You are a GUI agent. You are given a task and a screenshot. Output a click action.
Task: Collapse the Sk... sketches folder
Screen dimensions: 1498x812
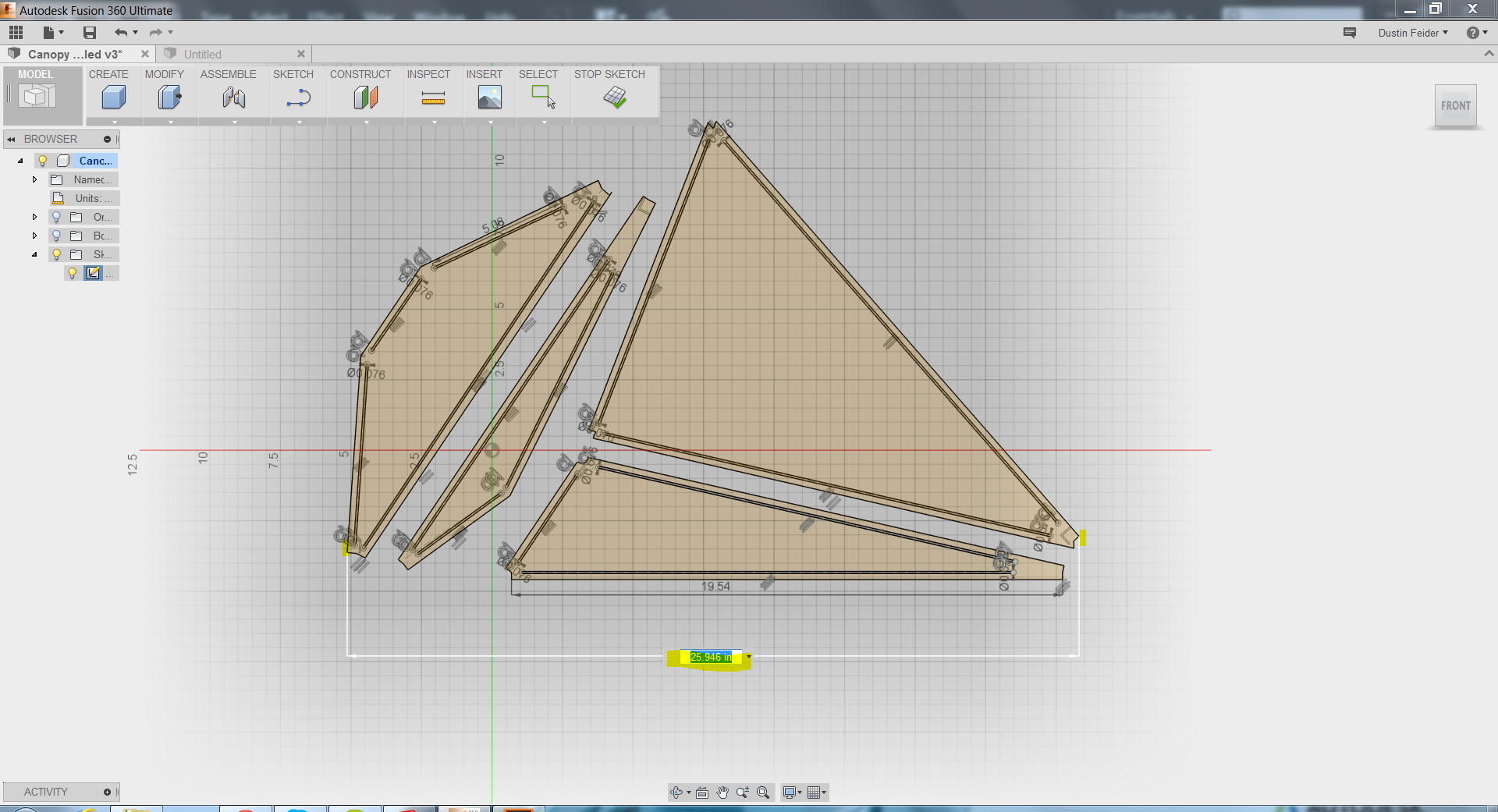point(34,254)
